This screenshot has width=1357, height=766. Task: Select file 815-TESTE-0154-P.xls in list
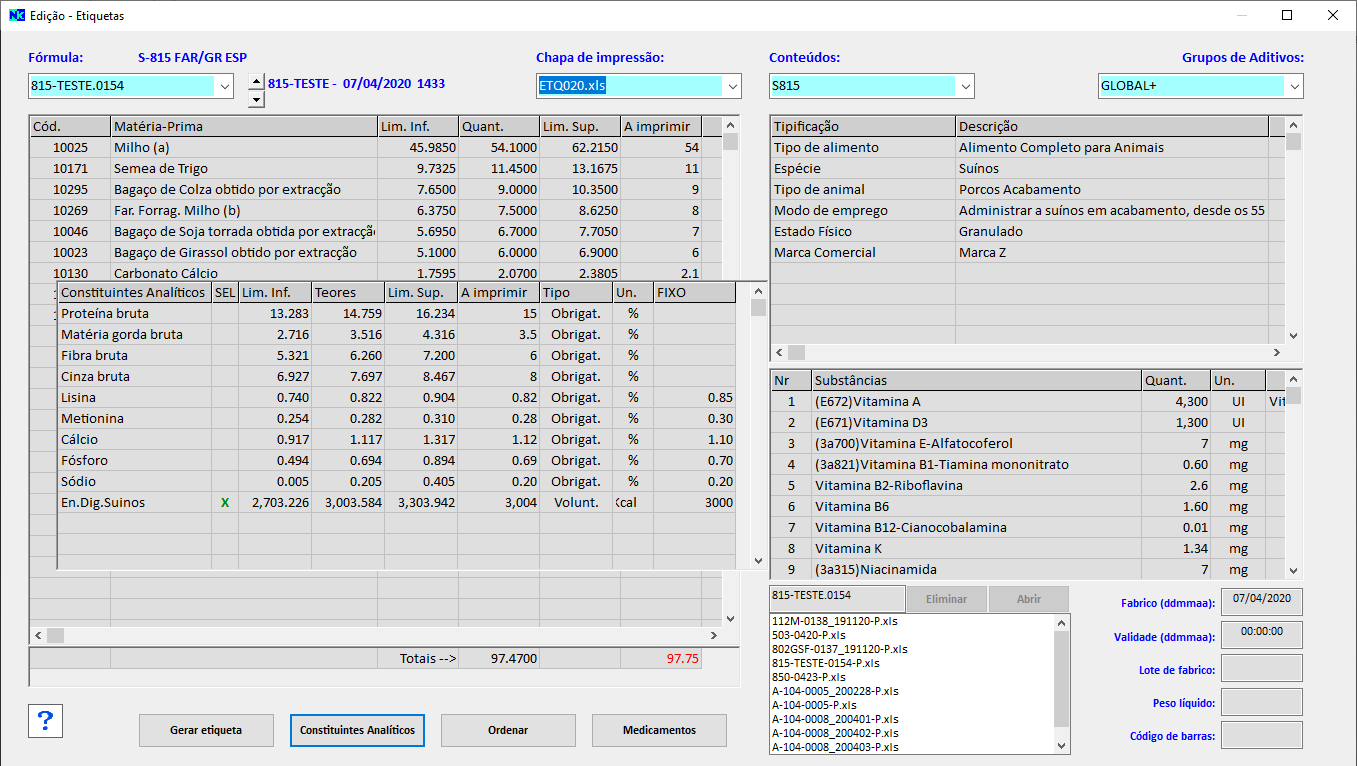(826, 663)
